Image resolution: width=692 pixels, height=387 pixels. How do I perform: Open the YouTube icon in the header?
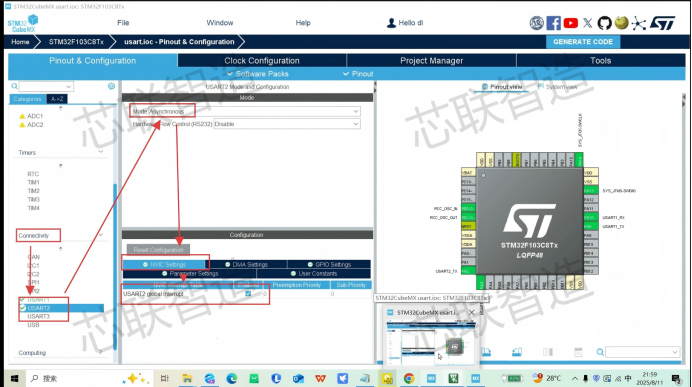[x=571, y=23]
